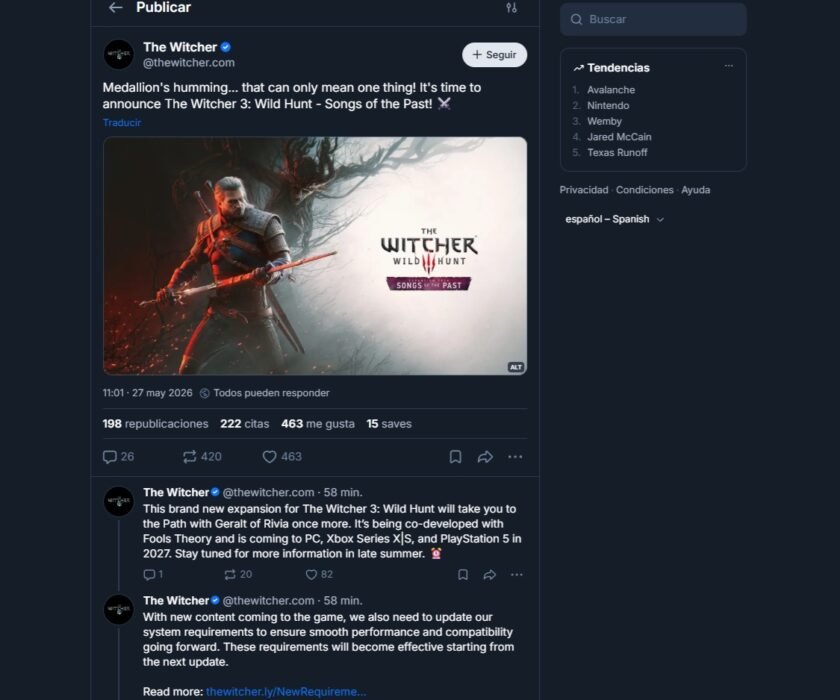The height and width of the screenshot is (700, 840).
Task: Open the Tendencias panel three-dot menu
Action: 729,66
